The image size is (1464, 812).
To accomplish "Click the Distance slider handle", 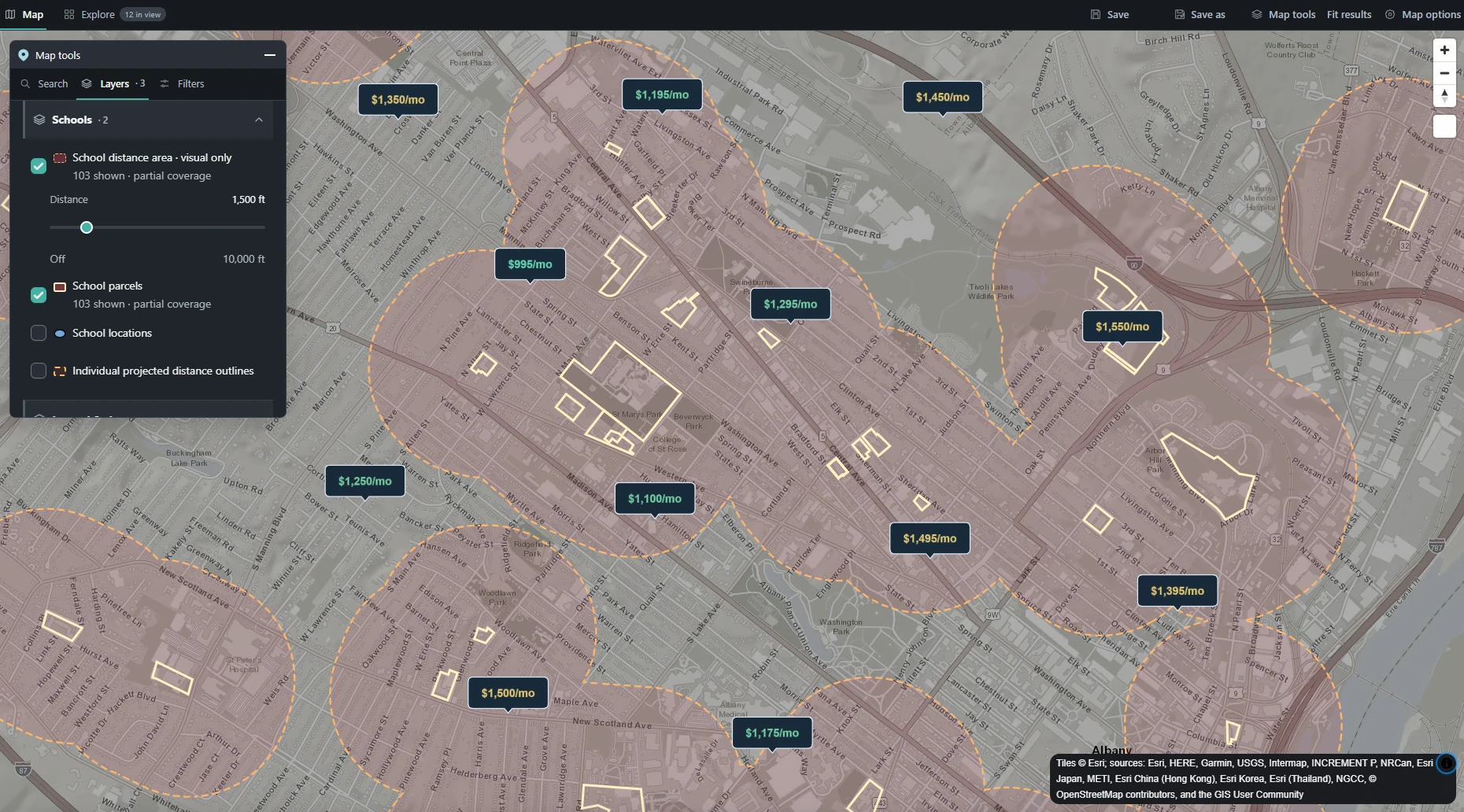I will [x=87, y=227].
